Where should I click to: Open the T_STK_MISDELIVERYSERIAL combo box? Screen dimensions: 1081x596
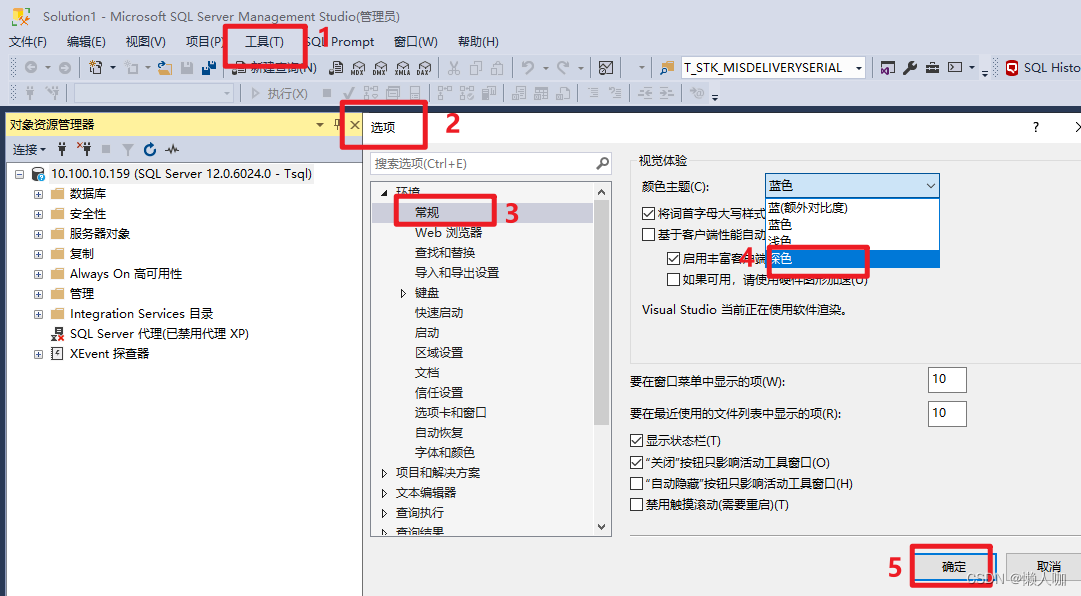point(773,68)
